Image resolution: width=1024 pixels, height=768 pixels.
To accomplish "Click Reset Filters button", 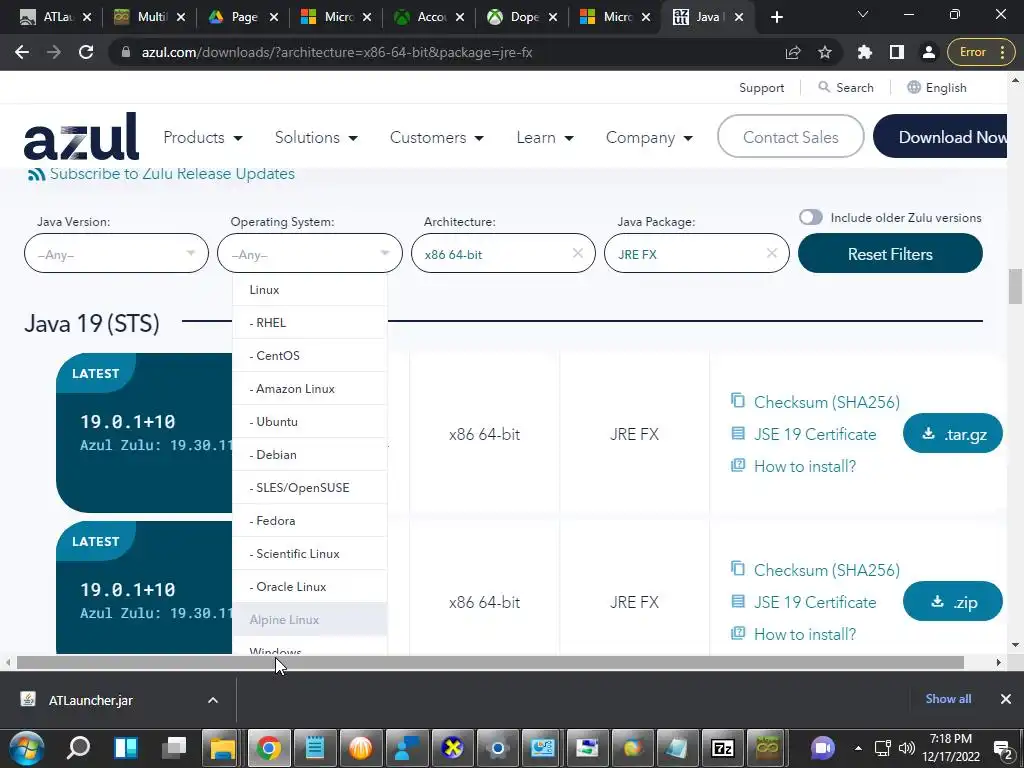I will 890,253.
